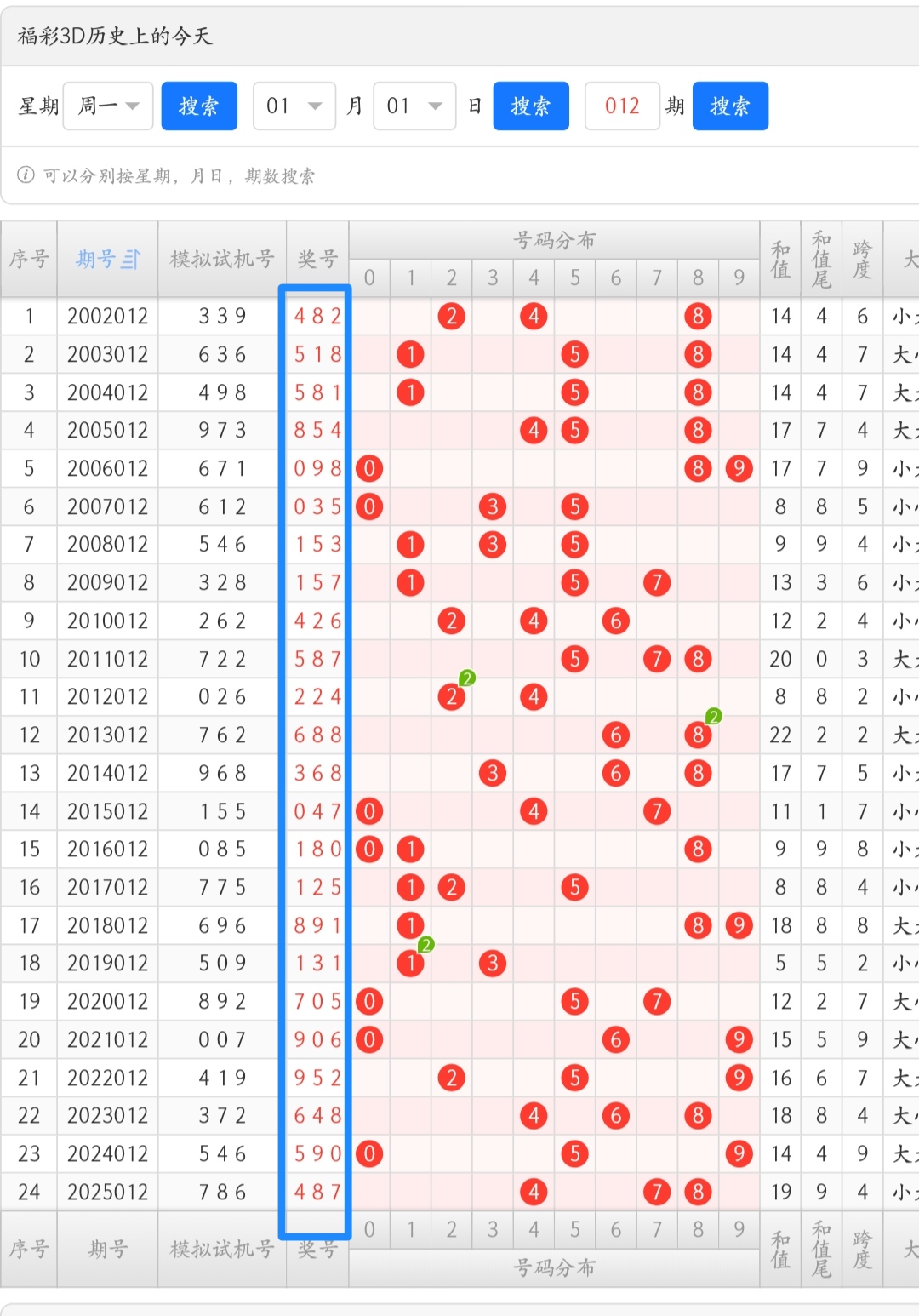Click winning number 688 in row 12
Screen dimensions: 919x1316
point(317,735)
